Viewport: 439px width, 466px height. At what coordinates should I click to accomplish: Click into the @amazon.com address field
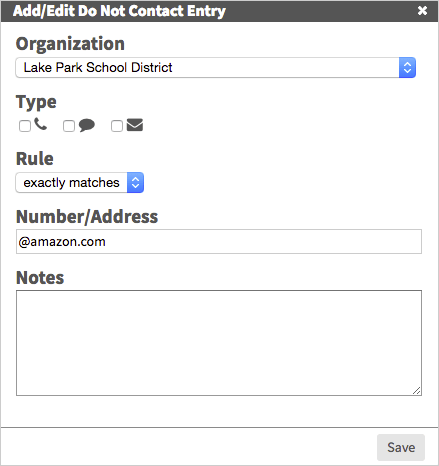(x=219, y=241)
